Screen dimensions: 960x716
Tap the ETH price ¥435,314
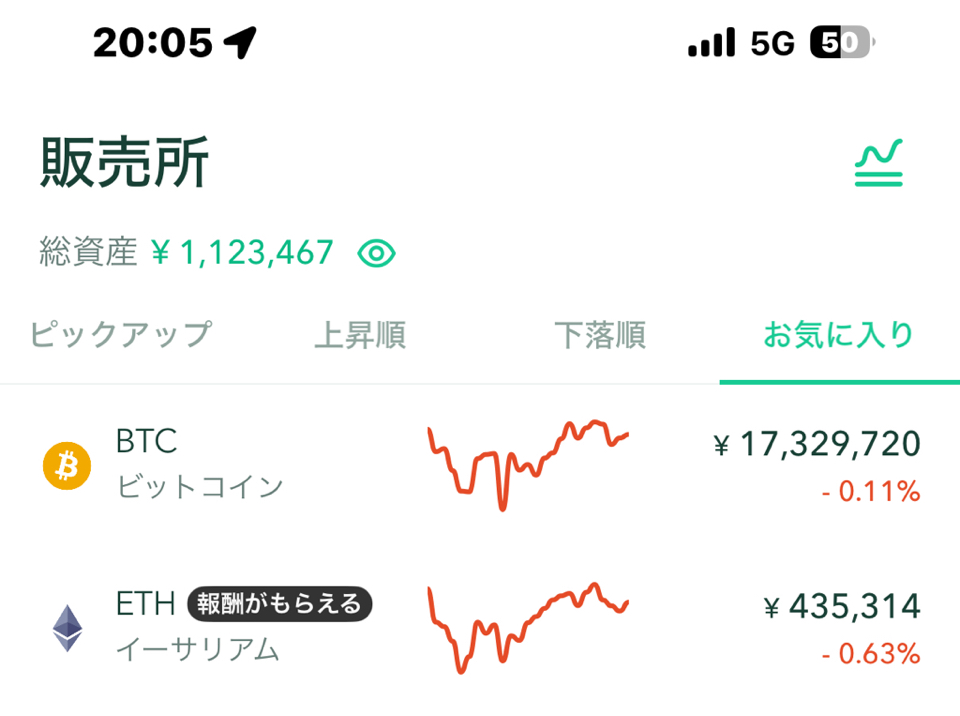842,607
